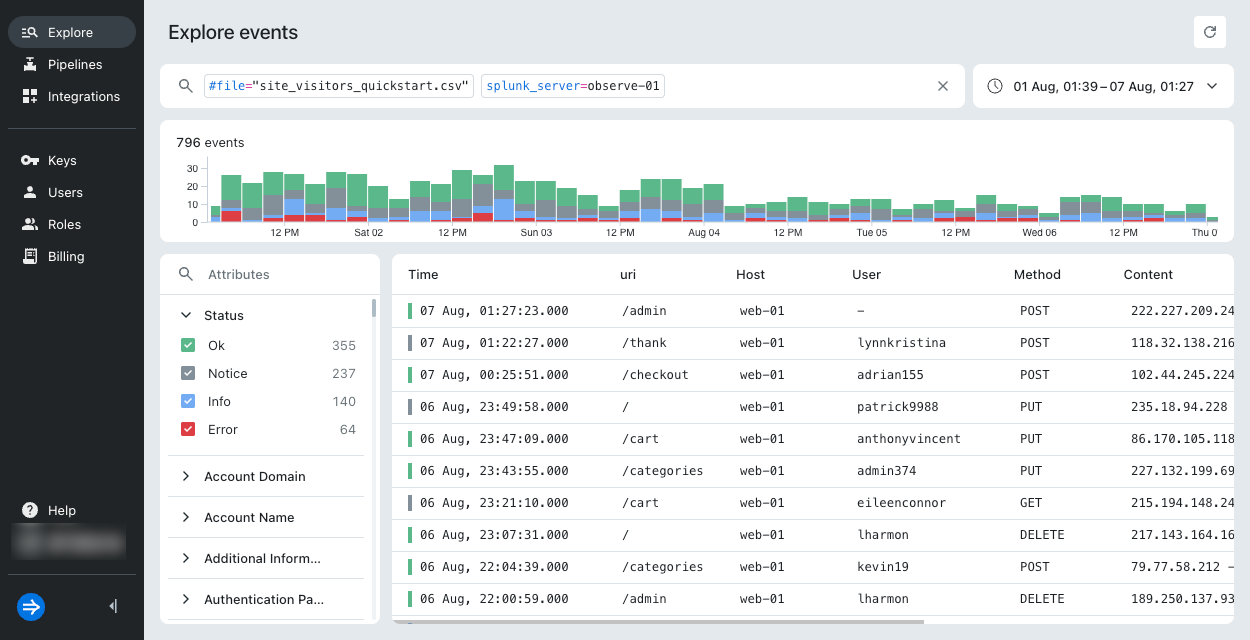Open the Users menu item
Image resolution: width=1250 pixels, height=640 pixels.
pyautogui.click(x=72, y=192)
